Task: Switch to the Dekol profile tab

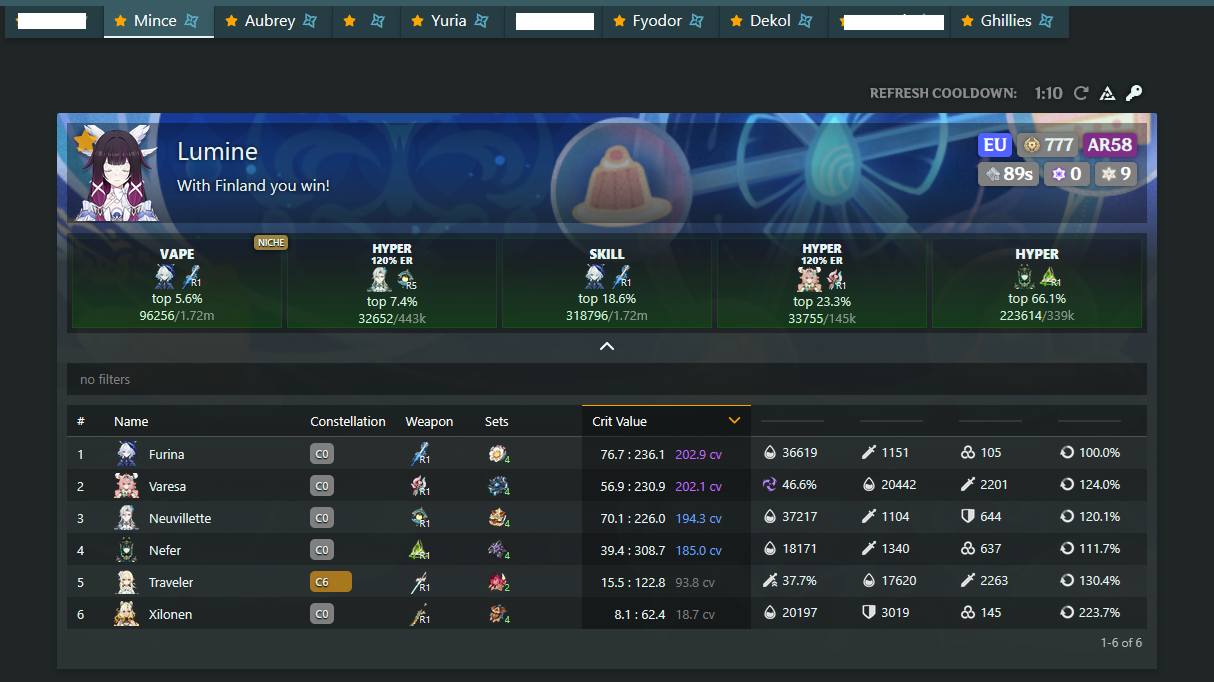Action: tap(775, 21)
